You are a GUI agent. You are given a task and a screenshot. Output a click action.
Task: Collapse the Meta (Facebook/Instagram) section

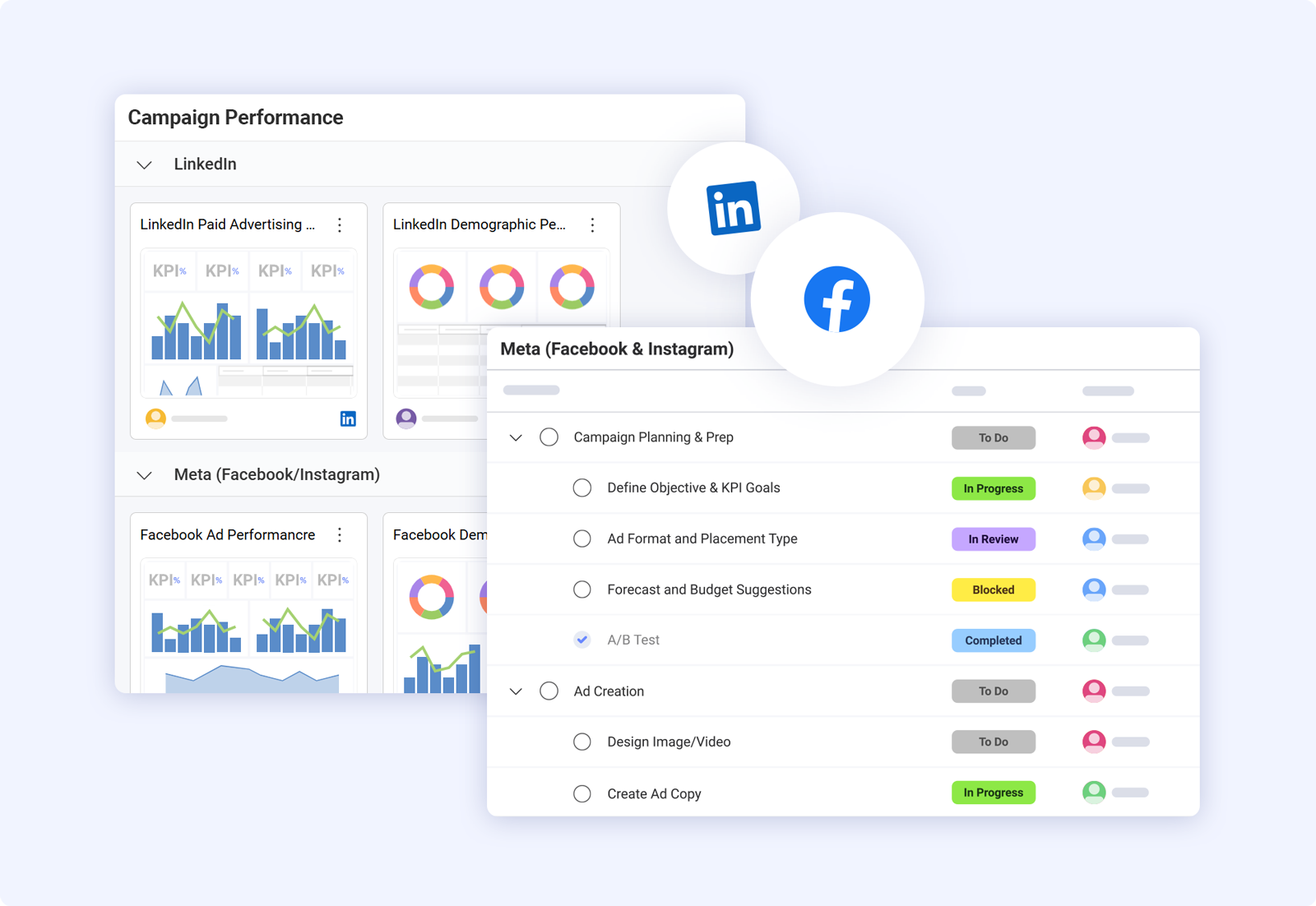click(145, 475)
